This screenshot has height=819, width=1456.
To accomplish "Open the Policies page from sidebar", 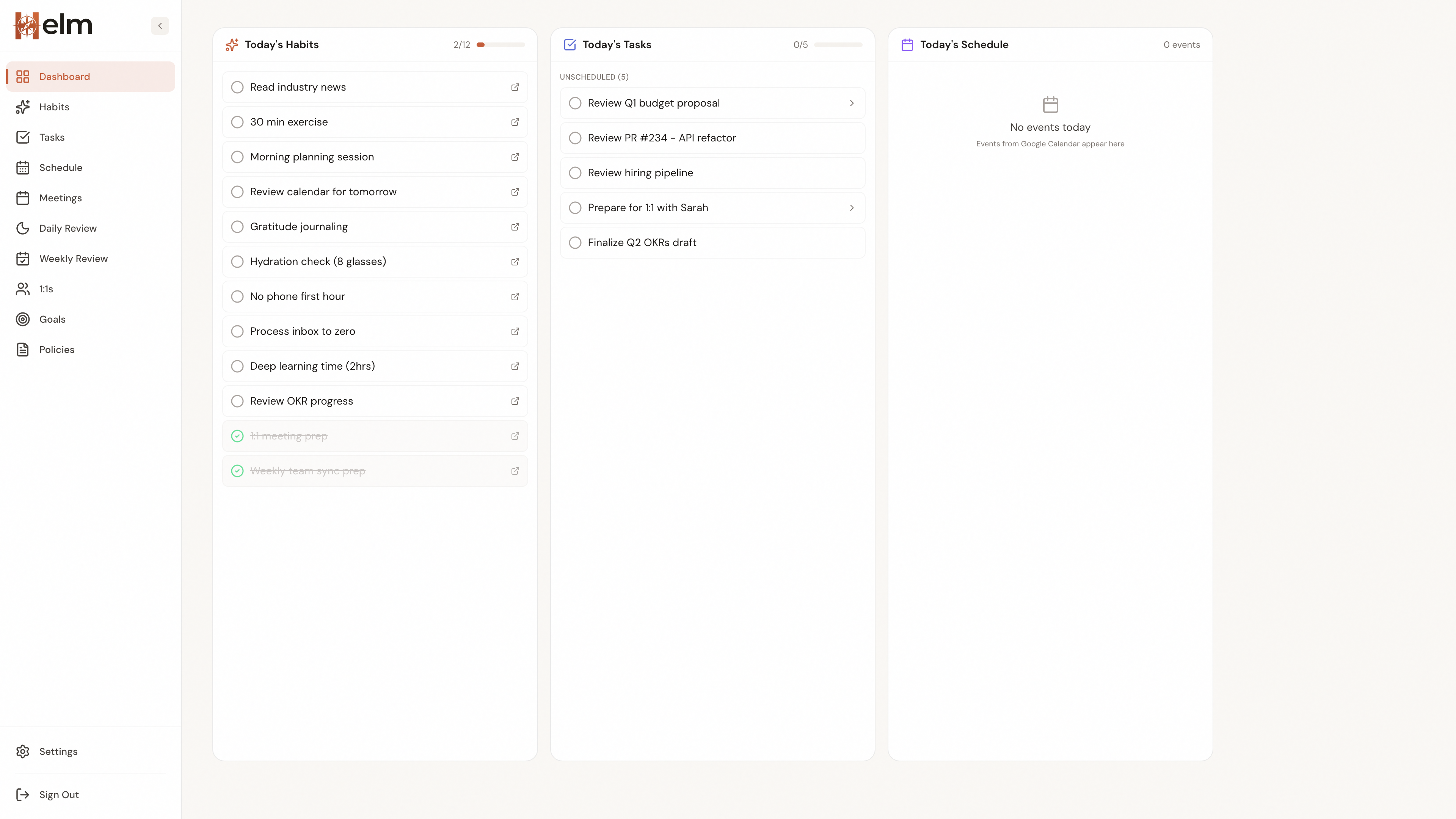I will coord(56,349).
